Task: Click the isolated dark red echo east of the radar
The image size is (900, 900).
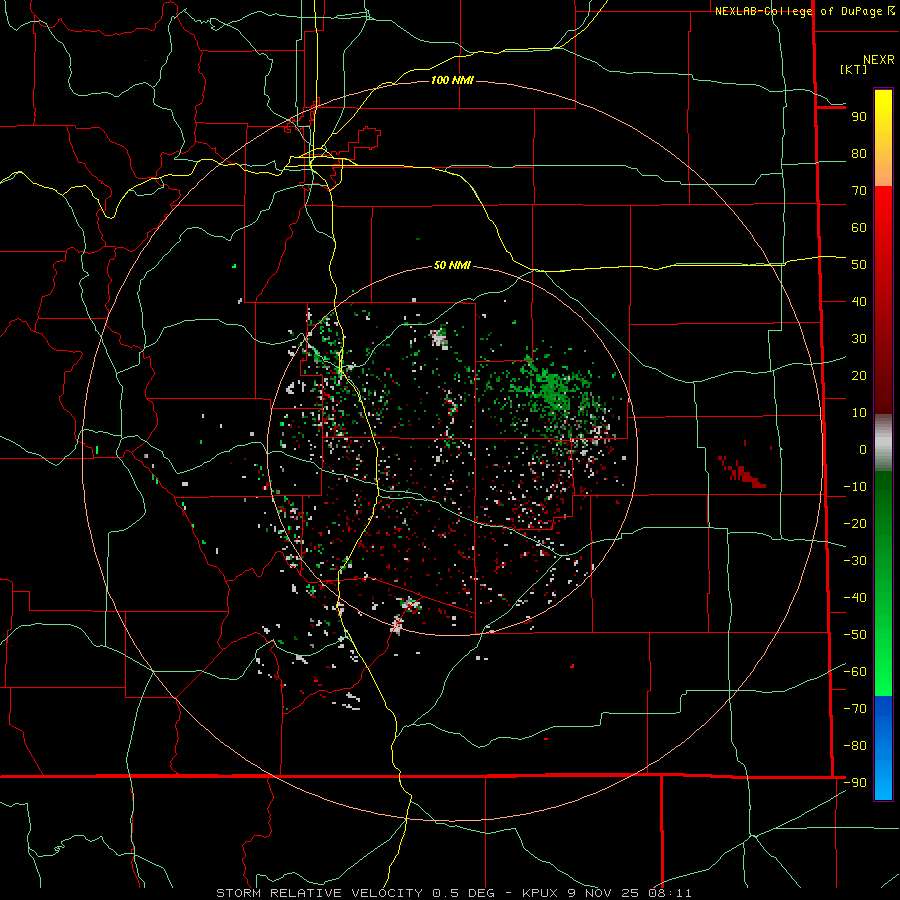Action: tap(742, 472)
